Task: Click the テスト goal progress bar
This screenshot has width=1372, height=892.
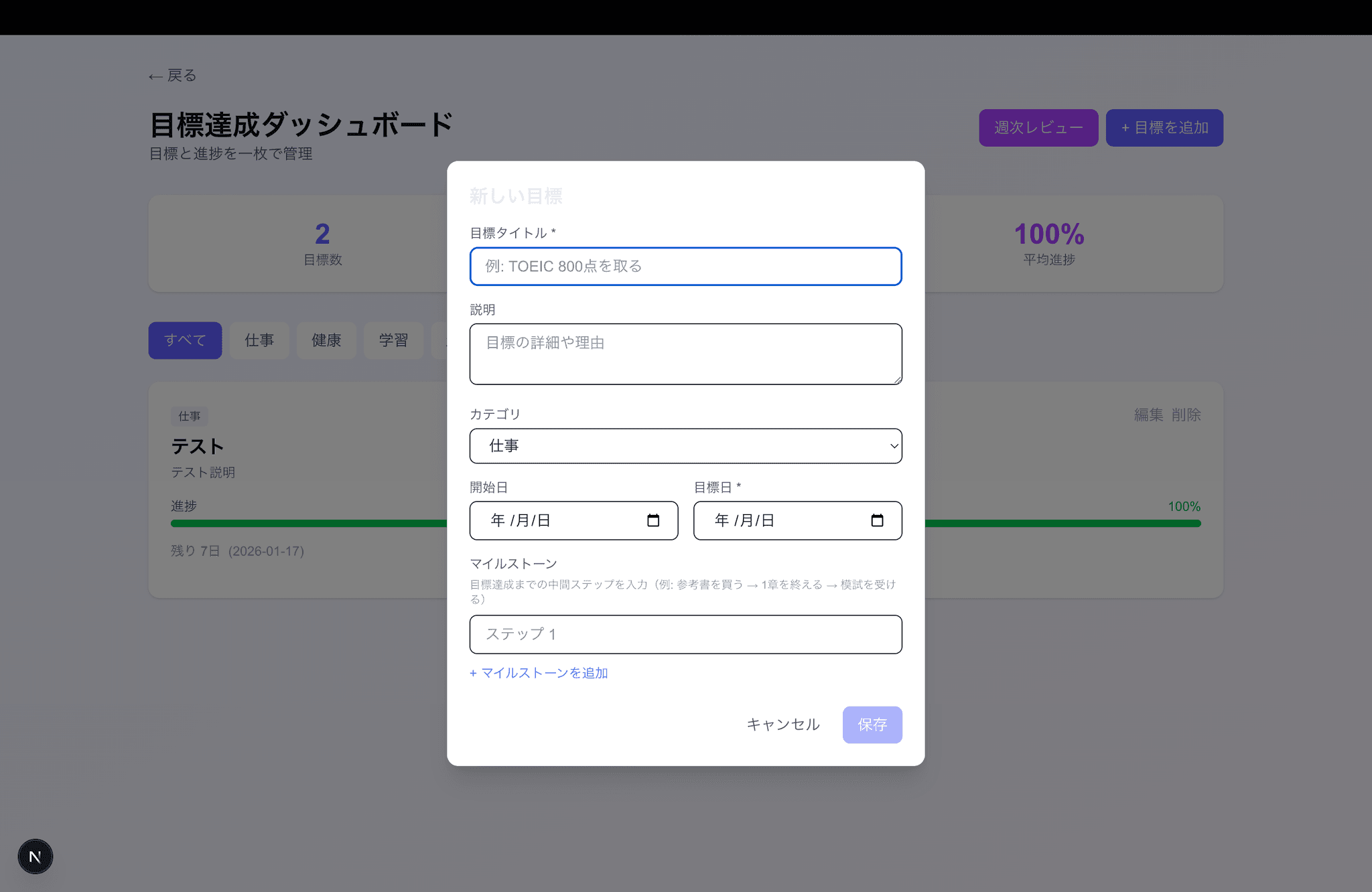Action: tap(308, 524)
